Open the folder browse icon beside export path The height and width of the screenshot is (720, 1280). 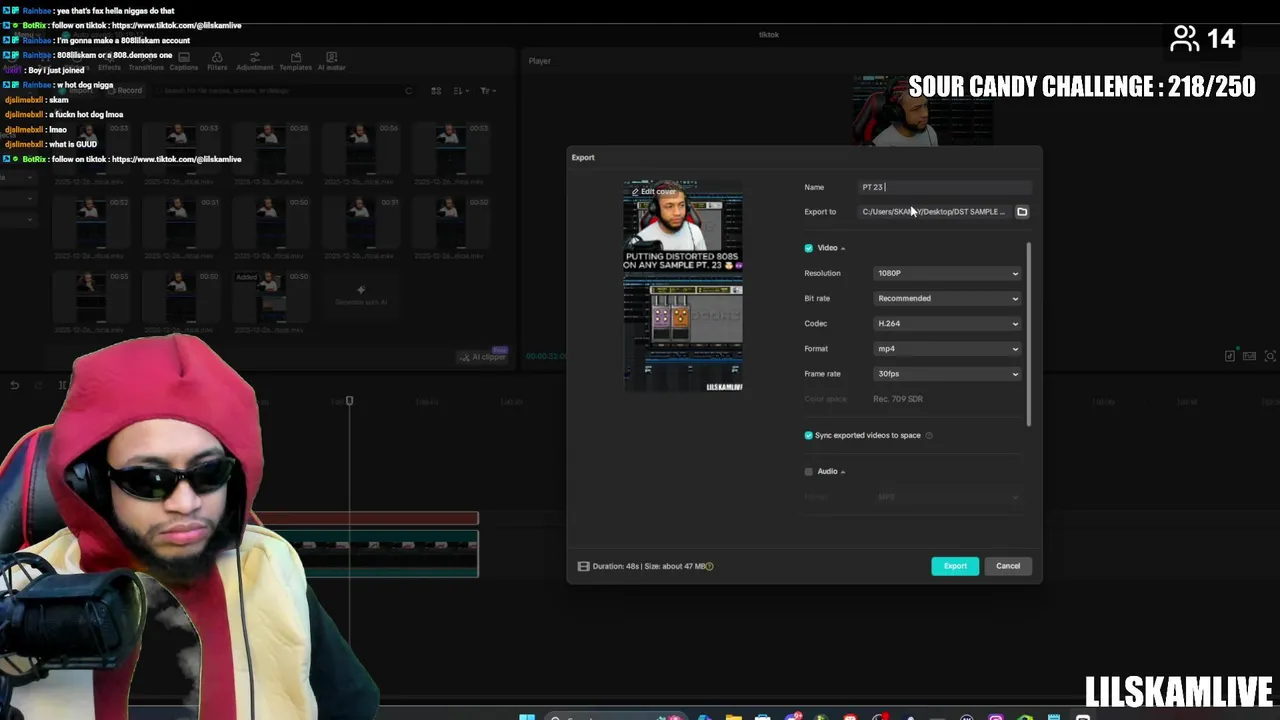[x=1022, y=212]
